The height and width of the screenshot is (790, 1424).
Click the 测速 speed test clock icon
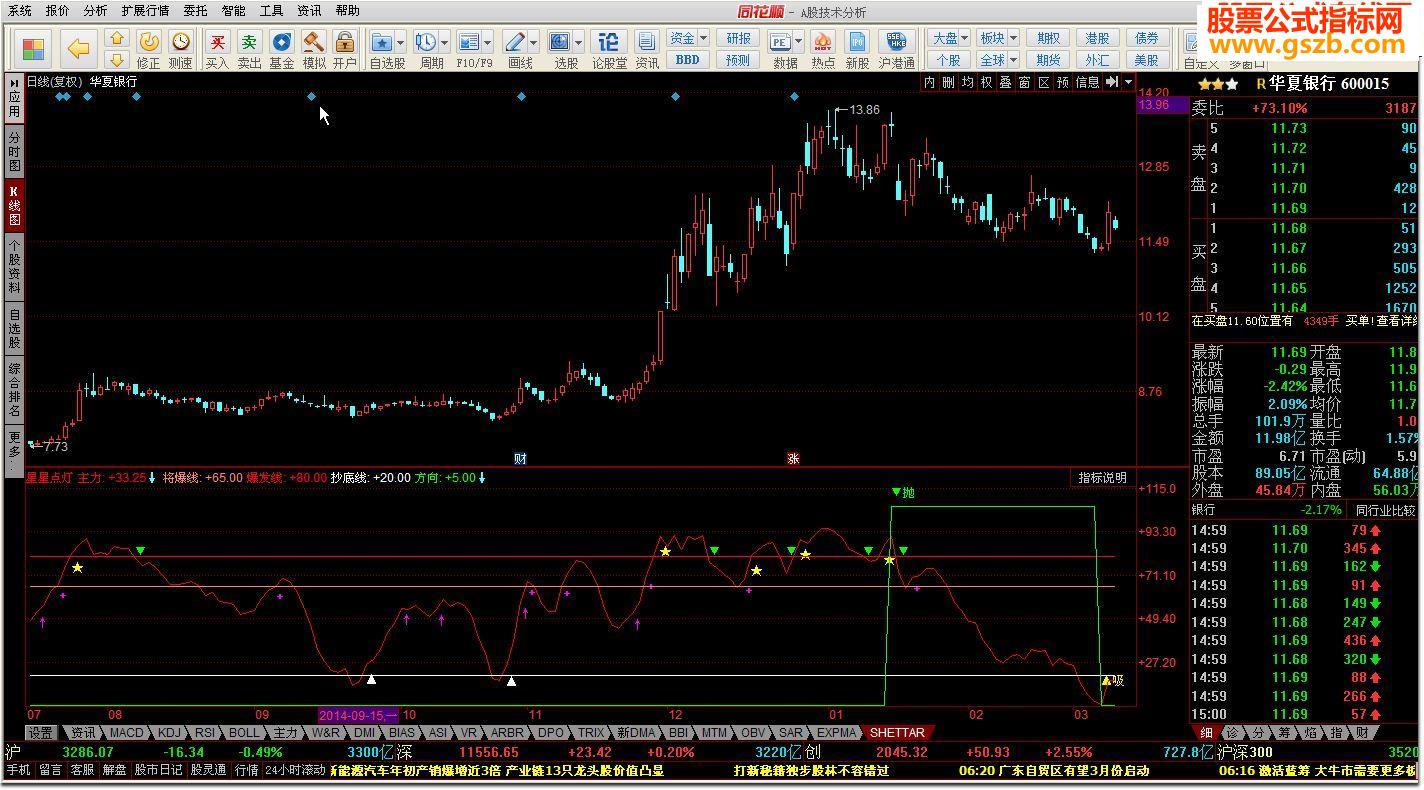tap(181, 42)
